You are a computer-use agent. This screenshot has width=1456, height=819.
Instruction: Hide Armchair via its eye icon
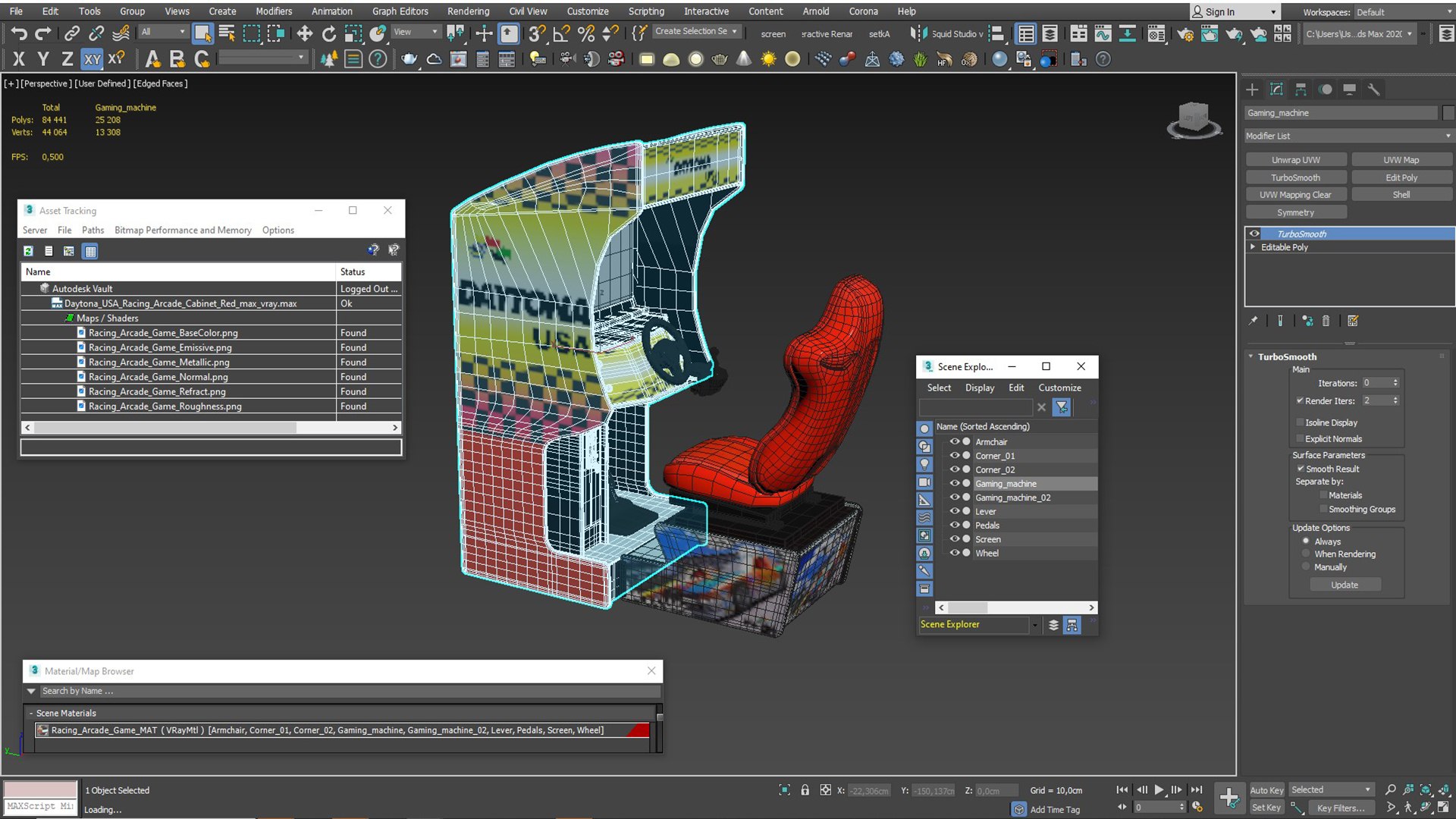[x=955, y=441]
